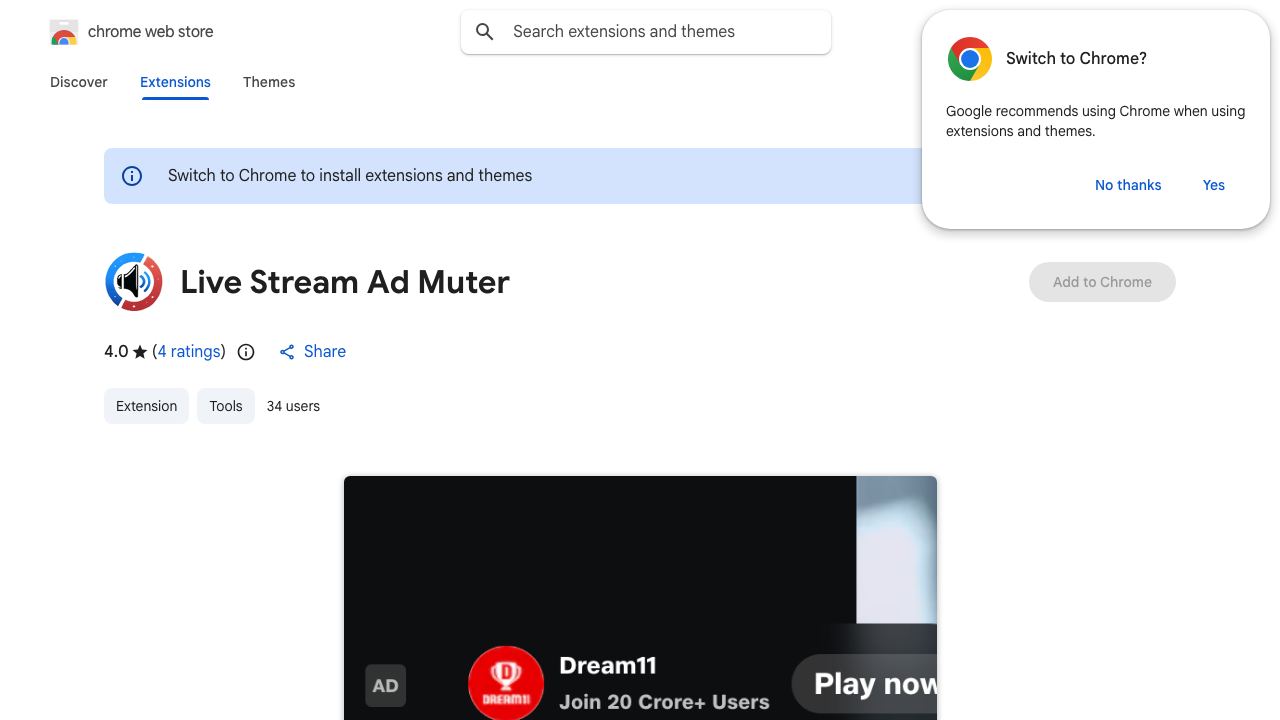Click the "Live Stream Ad Muter" heading
This screenshot has width=1280, height=720.
pyautogui.click(x=345, y=282)
